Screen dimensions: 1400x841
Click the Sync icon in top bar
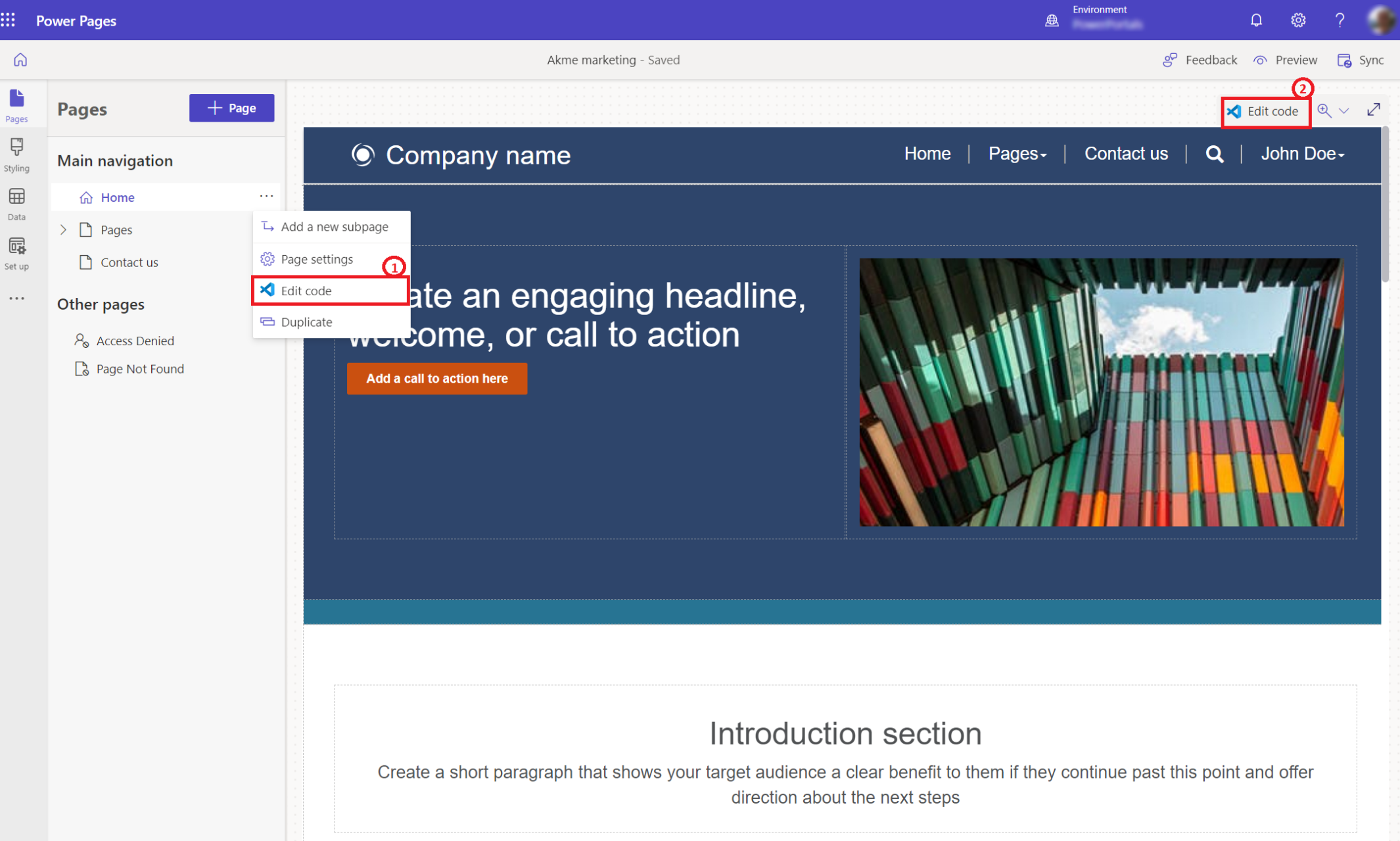pos(1345,60)
